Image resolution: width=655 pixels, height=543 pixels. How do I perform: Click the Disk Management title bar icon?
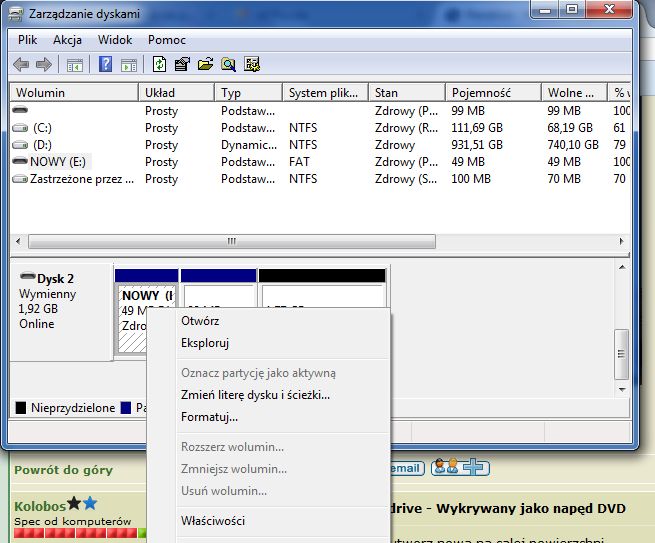pos(16,14)
